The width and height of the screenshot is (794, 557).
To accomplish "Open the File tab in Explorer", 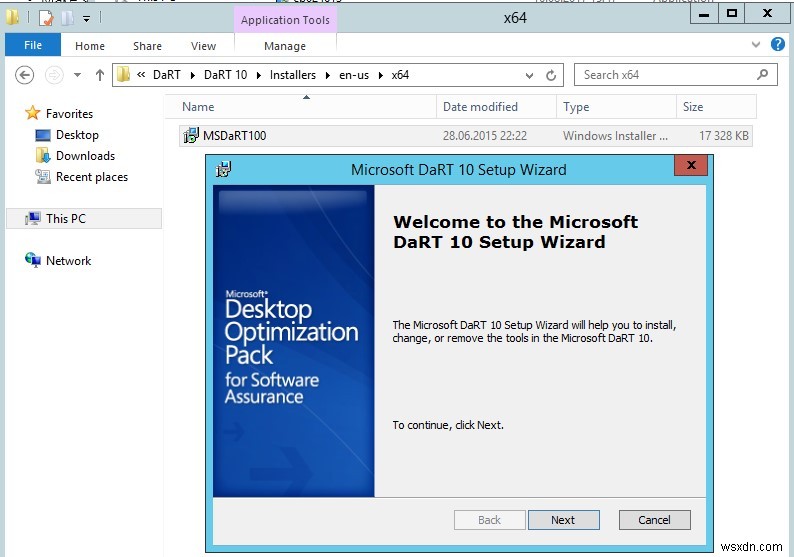I will pyautogui.click(x=33, y=45).
